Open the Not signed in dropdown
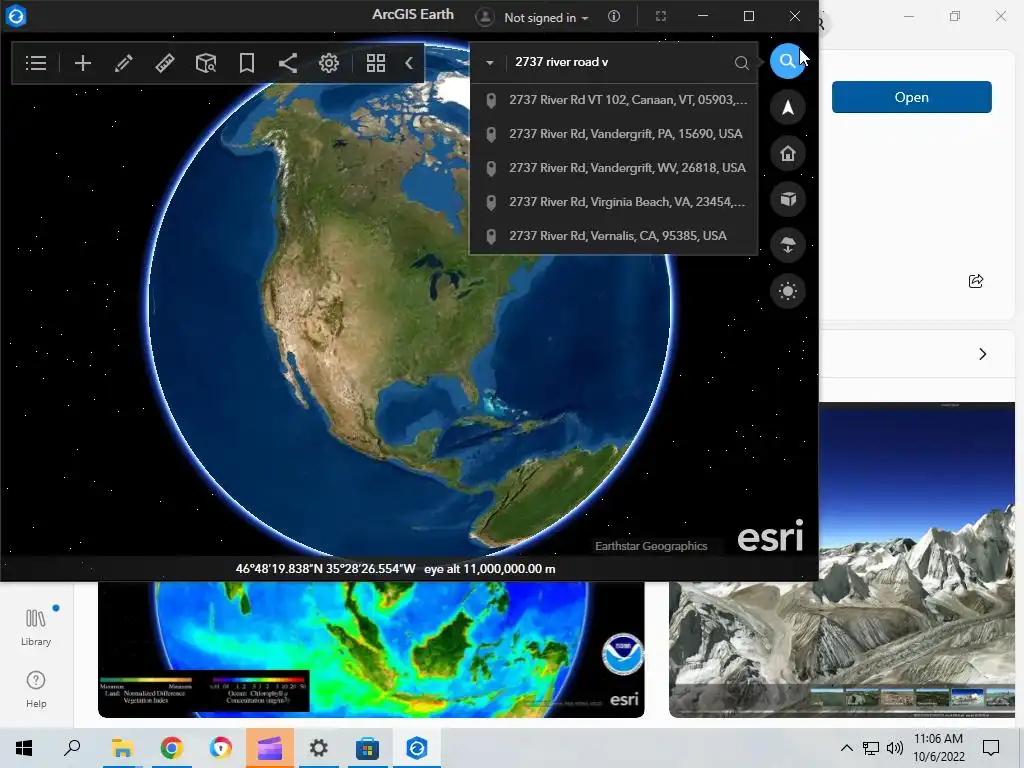Image resolution: width=1024 pixels, height=768 pixels. (546, 18)
